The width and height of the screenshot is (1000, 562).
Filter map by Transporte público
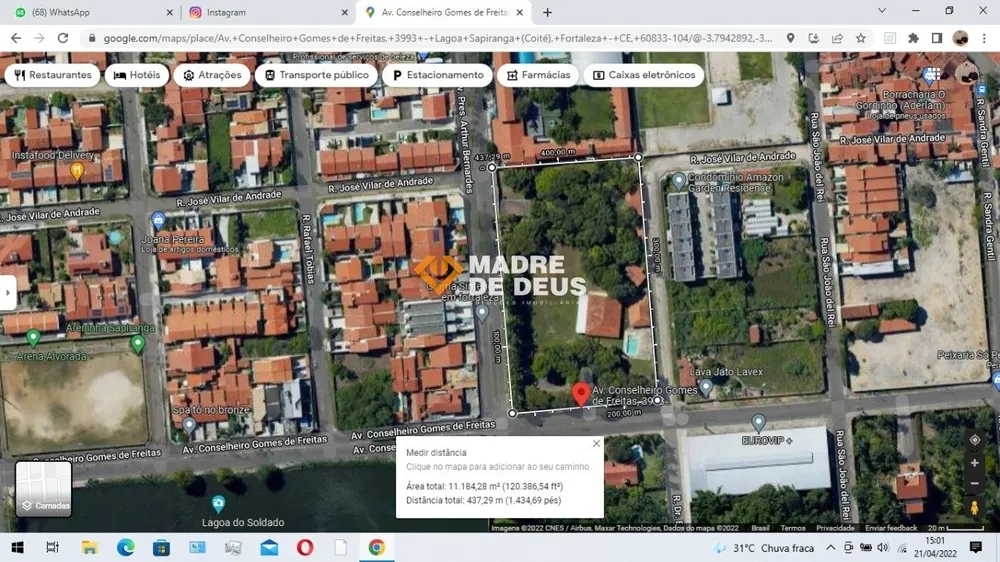tap(316, 75)
